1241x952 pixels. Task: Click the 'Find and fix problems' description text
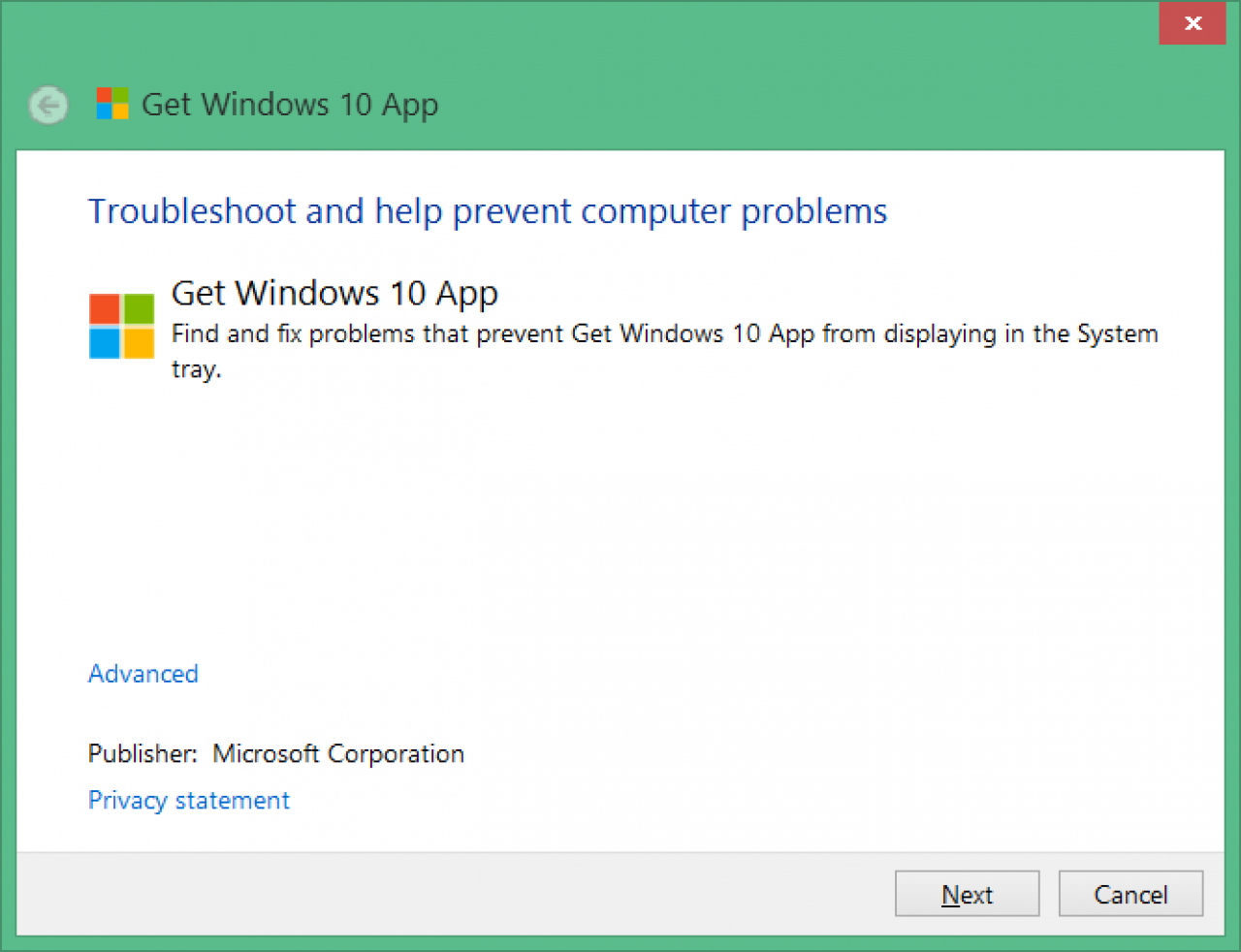point(665,351)
